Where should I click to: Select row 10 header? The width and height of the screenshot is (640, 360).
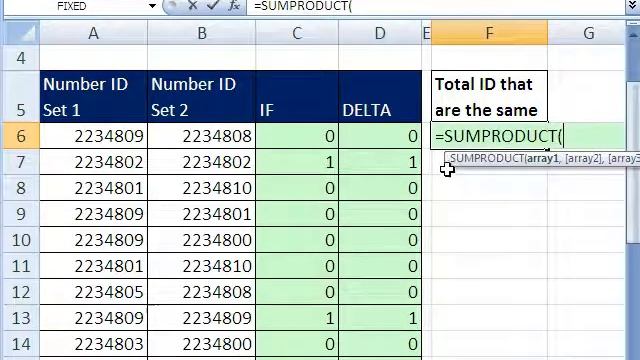[x=22, y=240]
